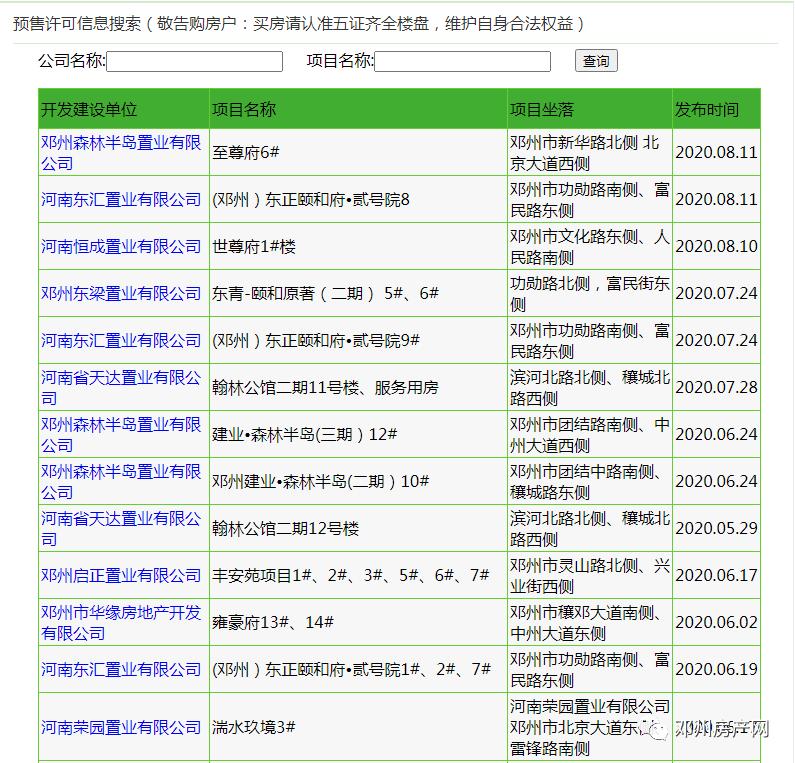The image size is (795, 763).
Task: Click the 查询 search button
Action: 596,61
